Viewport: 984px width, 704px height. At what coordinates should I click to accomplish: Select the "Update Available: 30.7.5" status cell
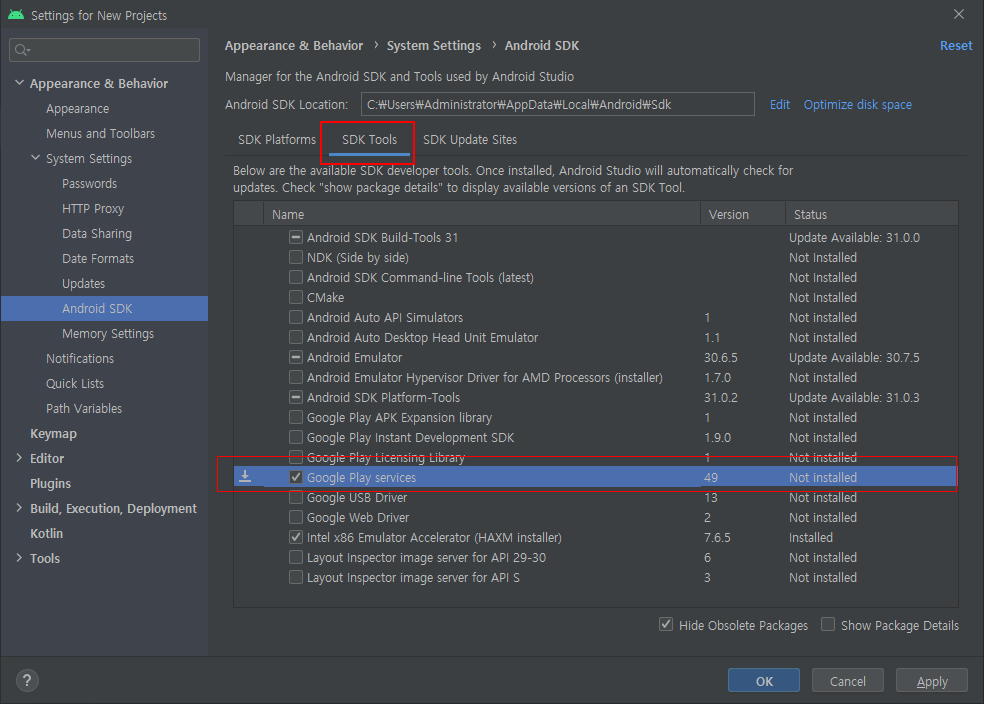854,358
